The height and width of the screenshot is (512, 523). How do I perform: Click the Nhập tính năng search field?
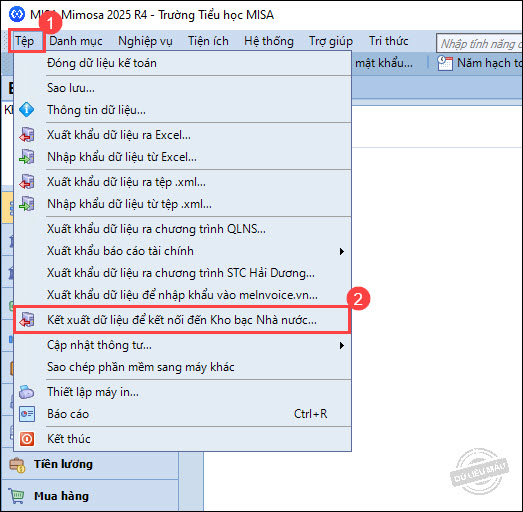pos(479,43)
